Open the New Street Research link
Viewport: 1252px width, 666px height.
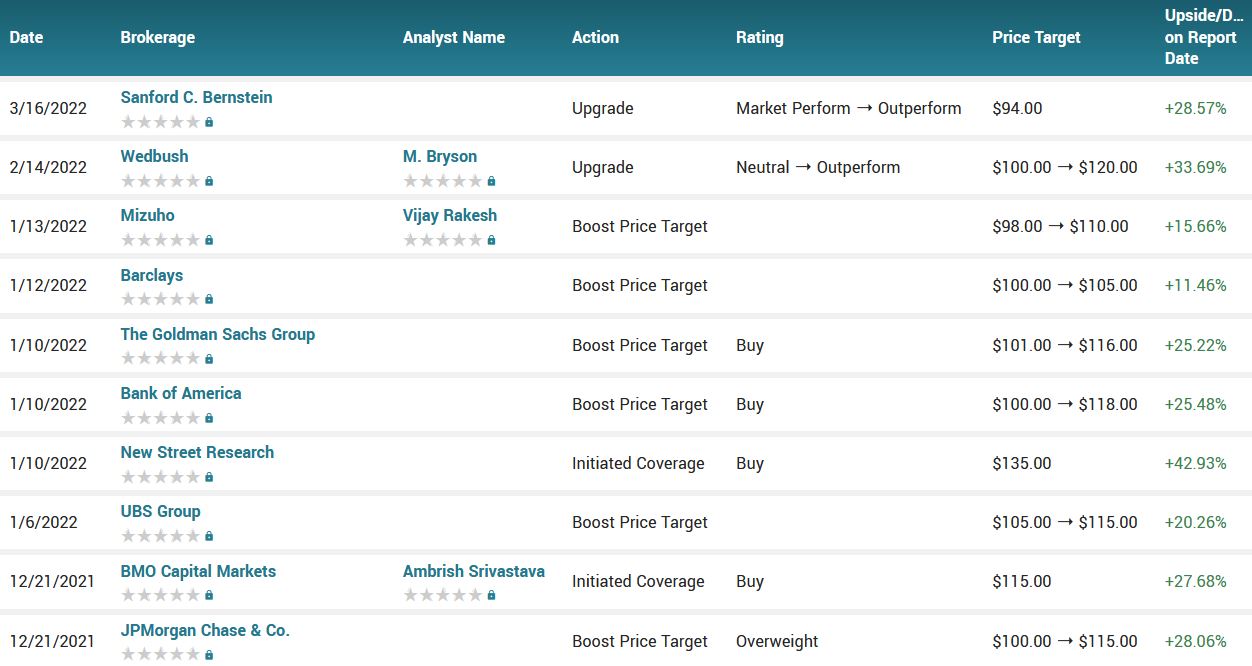pyautogui.click(x=197, y=452)
